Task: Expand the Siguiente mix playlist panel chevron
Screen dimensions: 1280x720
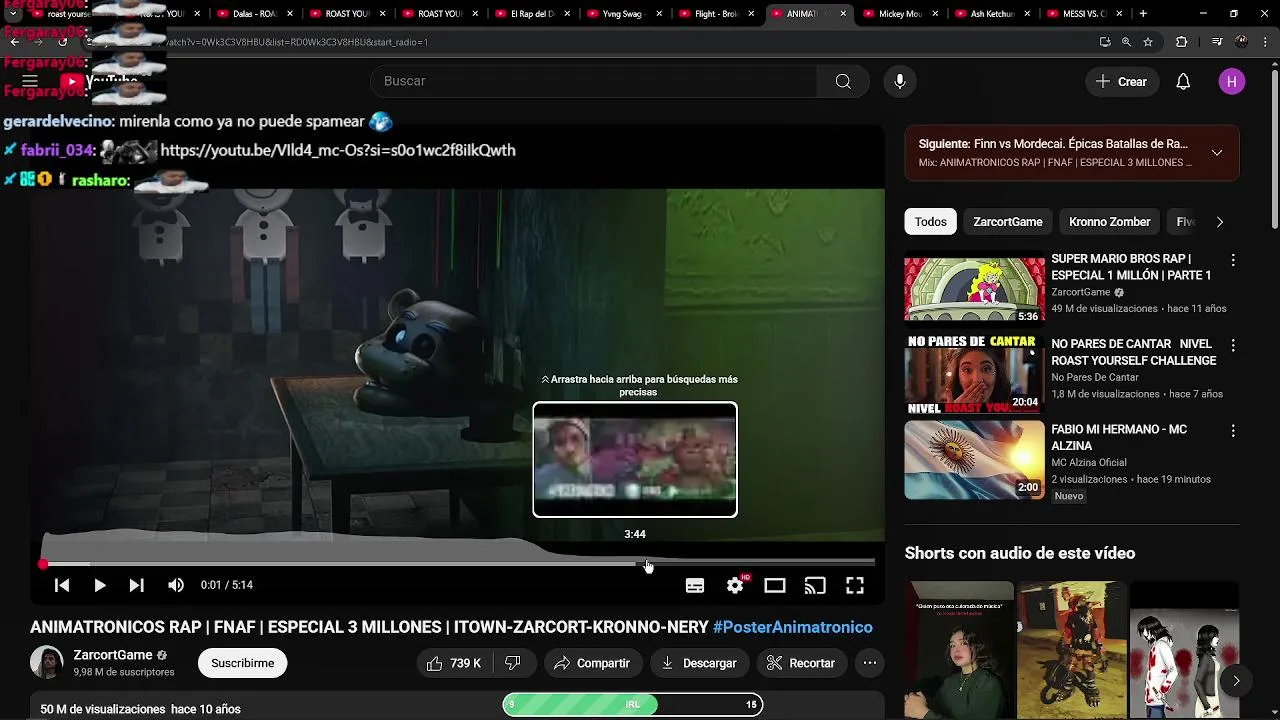Action: coord(1217,153)
